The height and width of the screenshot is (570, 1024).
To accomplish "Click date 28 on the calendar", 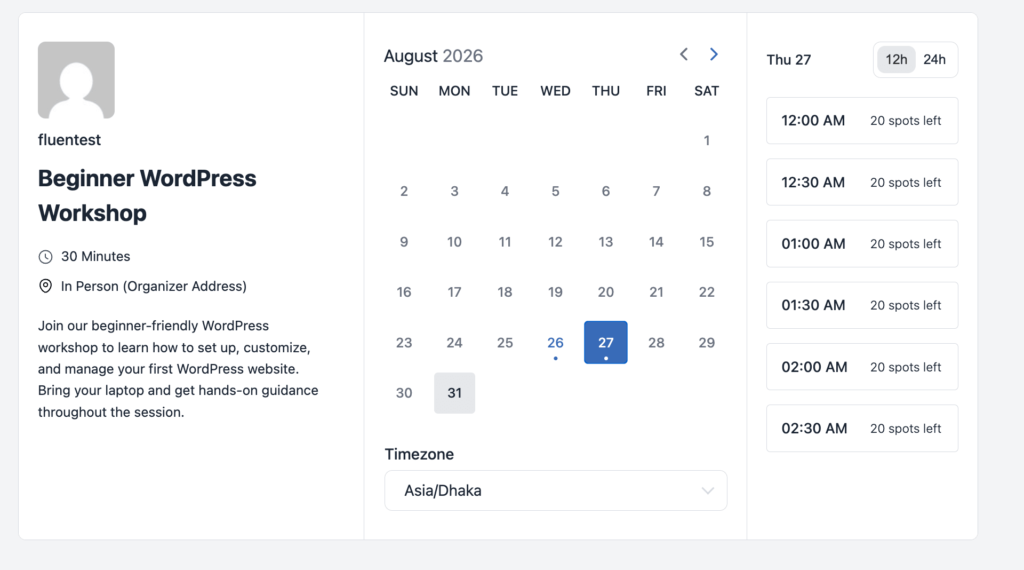I will click(x=656, y=343).
